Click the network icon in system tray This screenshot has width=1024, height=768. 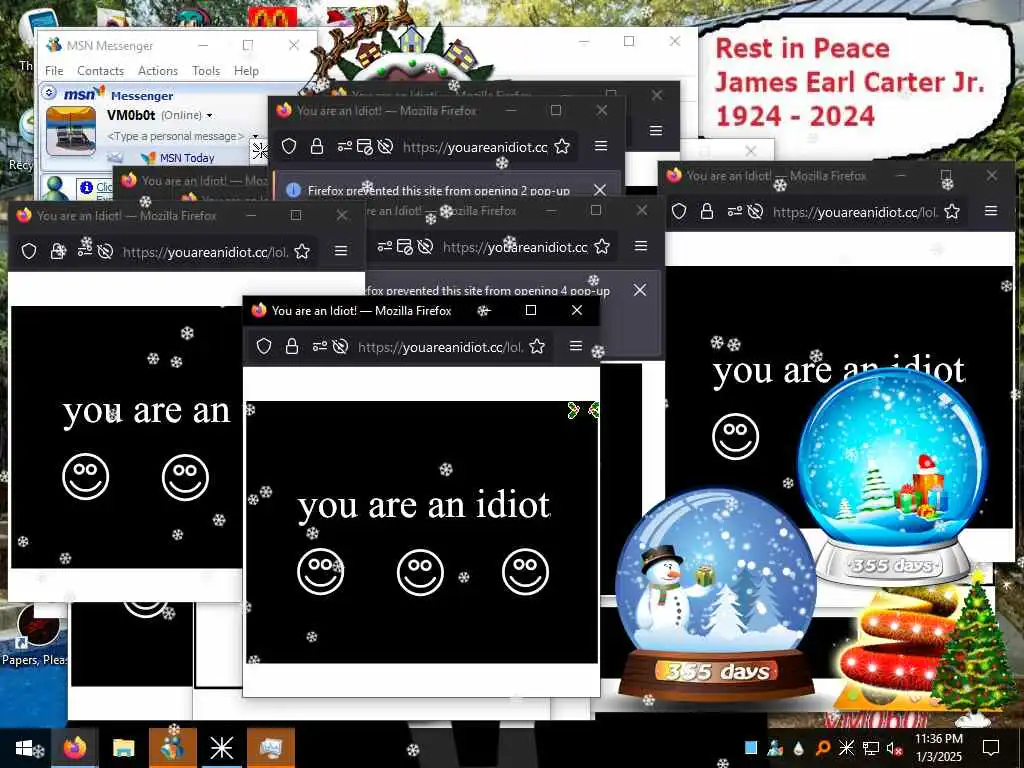pyautogui.click(x=870, y=748)
